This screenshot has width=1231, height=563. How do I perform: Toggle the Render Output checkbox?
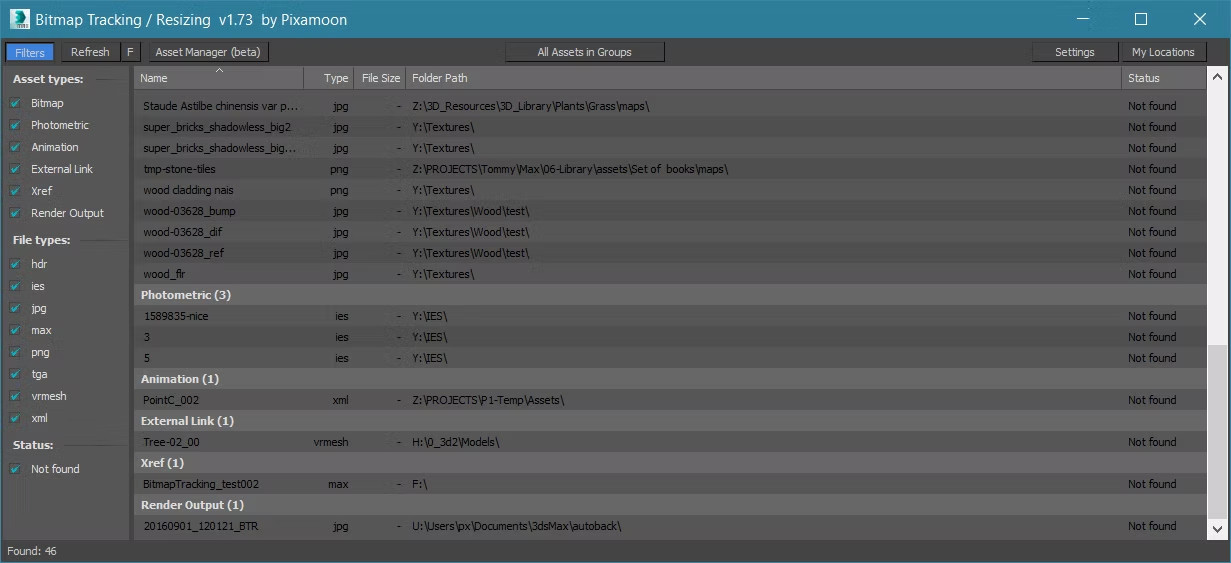(15, 213)
